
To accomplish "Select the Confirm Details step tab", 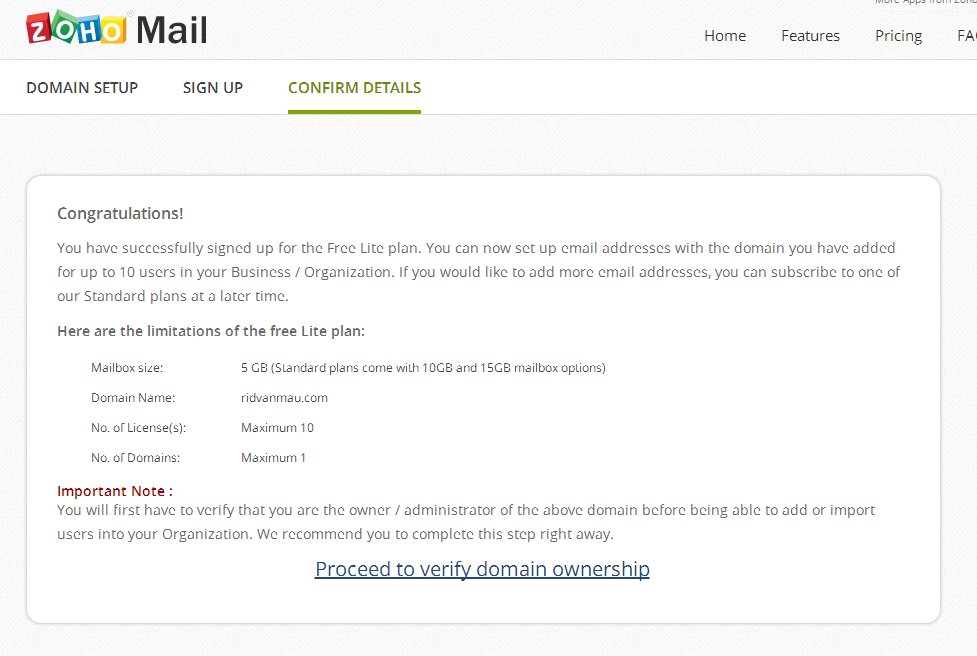I will tap(355, 88).
